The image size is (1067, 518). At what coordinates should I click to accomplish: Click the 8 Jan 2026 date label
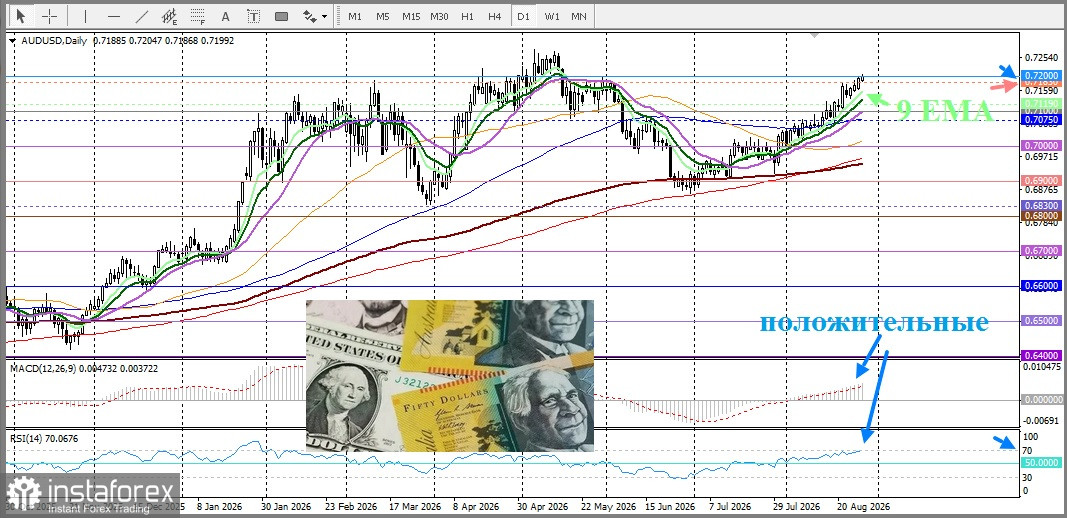(x=220, y=507)
